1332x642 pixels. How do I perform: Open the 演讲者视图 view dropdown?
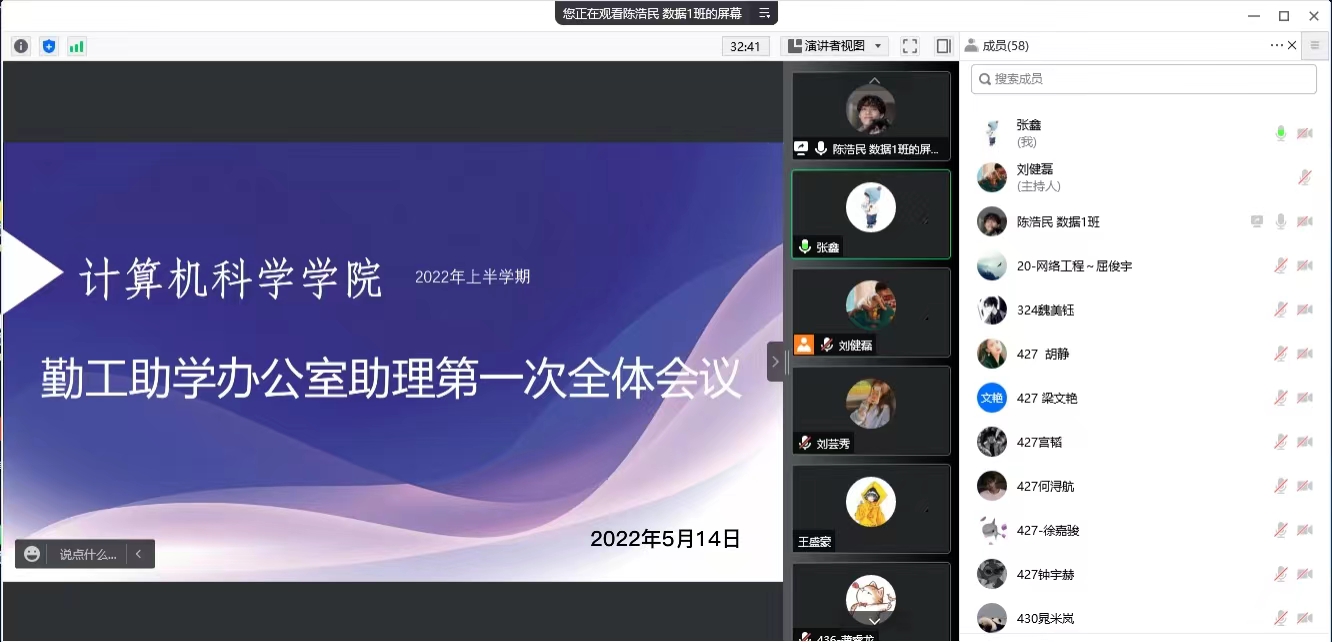click(x=835, y=46)
